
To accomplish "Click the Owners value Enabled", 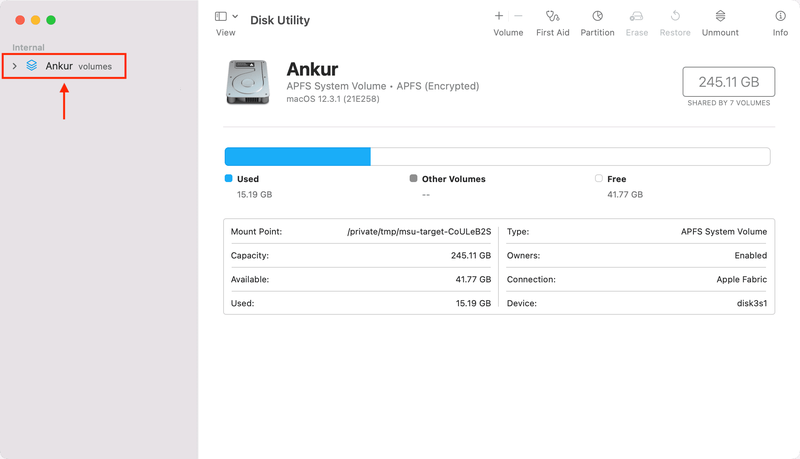I will pos(751,256).
